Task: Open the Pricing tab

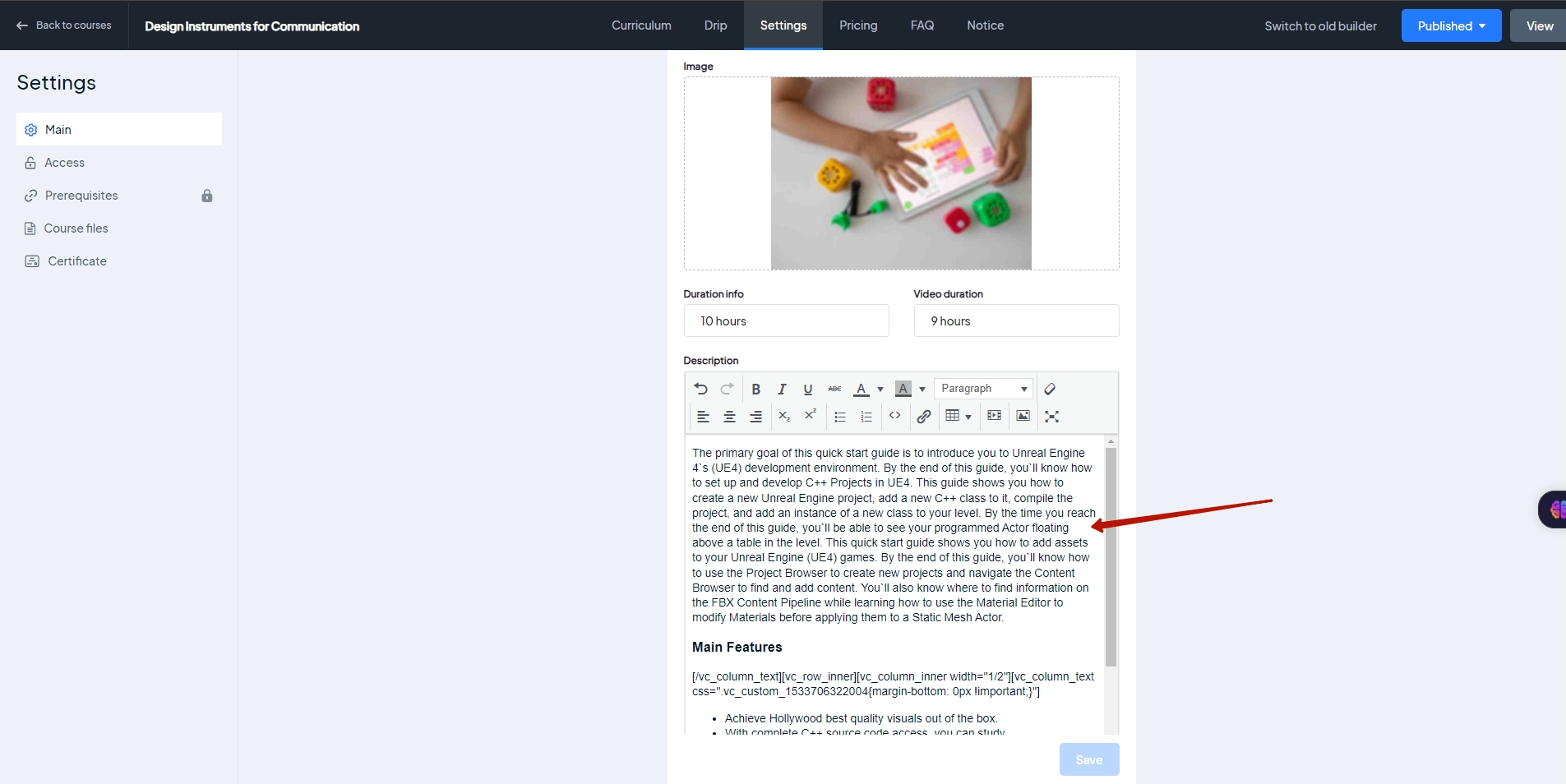Action: tap(858, 25)
